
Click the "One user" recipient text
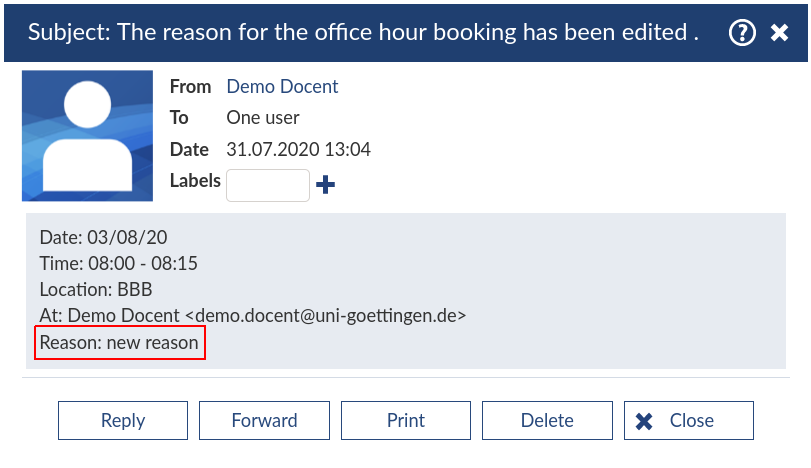click(263, 118)
